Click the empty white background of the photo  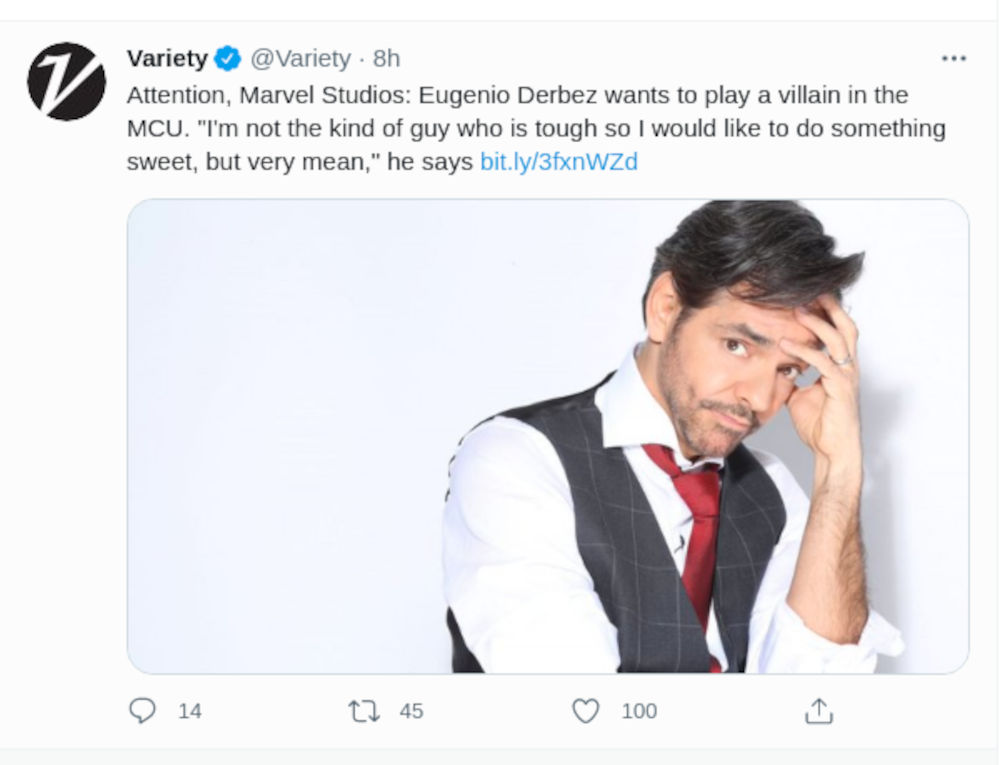[300, 420]
